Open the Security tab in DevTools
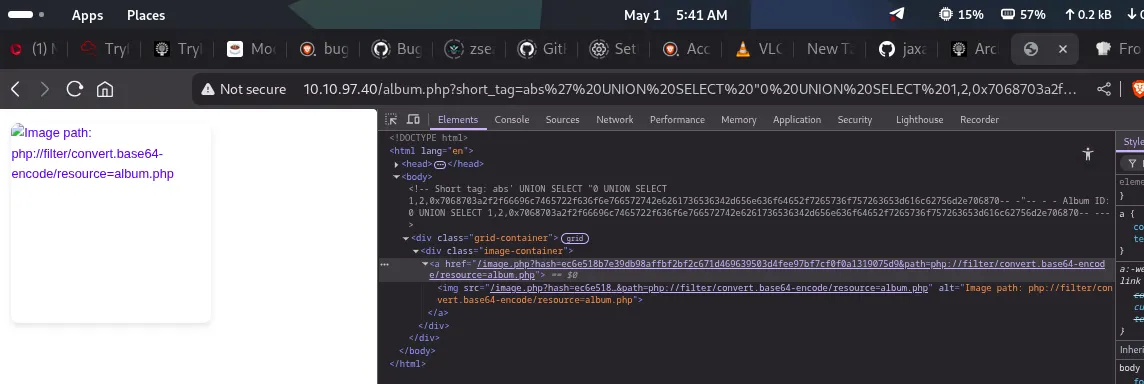Viewport: 1144px width, 384px height. tap(854, 120)
